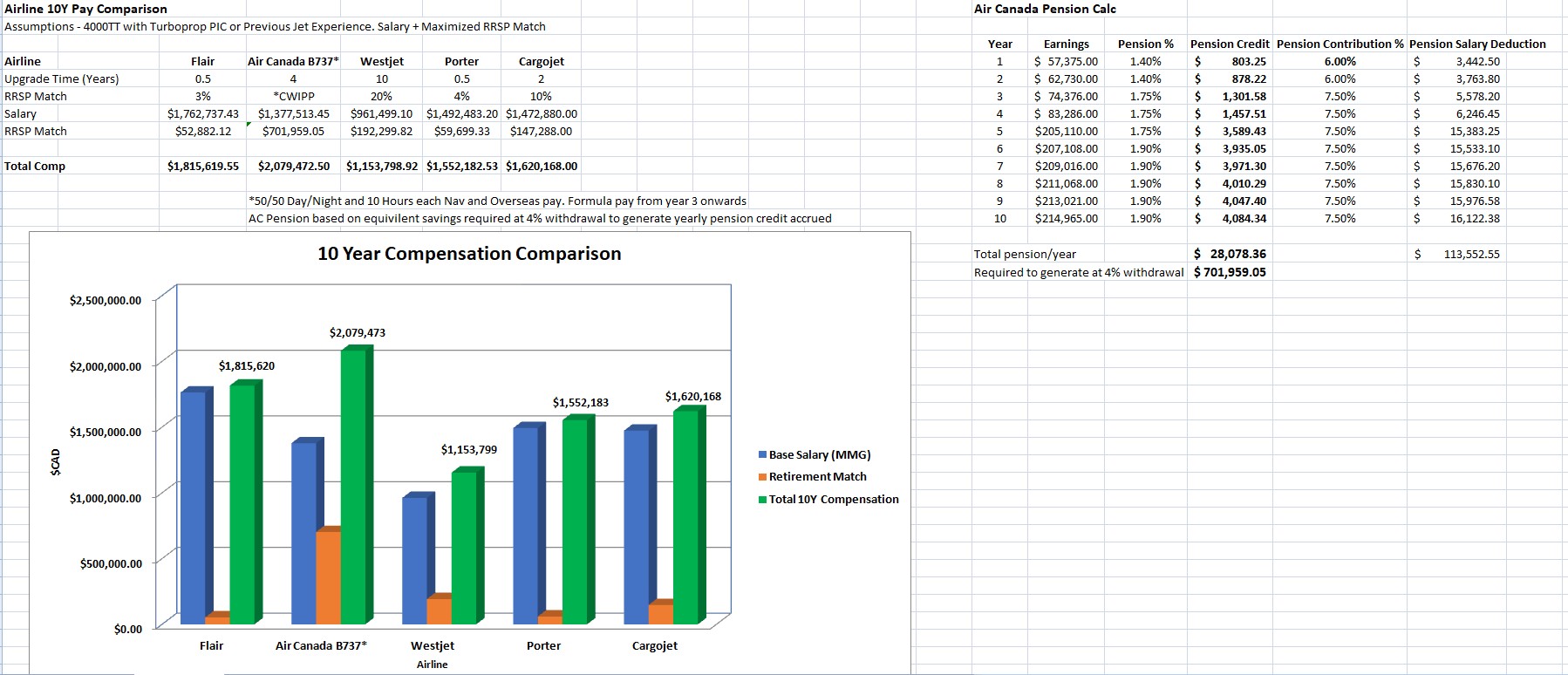Click the $CAD vertical axis title
Screen dimensions: 1568x675
(x=55, y=462)
